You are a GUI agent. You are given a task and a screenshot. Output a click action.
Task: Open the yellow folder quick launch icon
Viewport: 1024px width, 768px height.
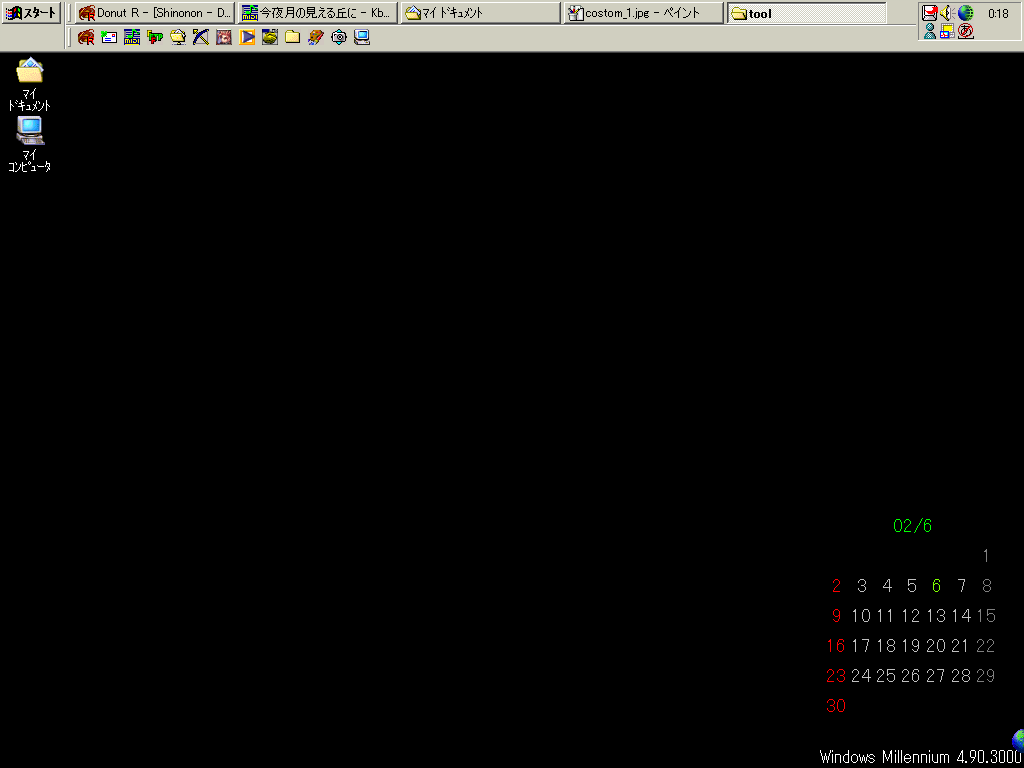point(292,37)
